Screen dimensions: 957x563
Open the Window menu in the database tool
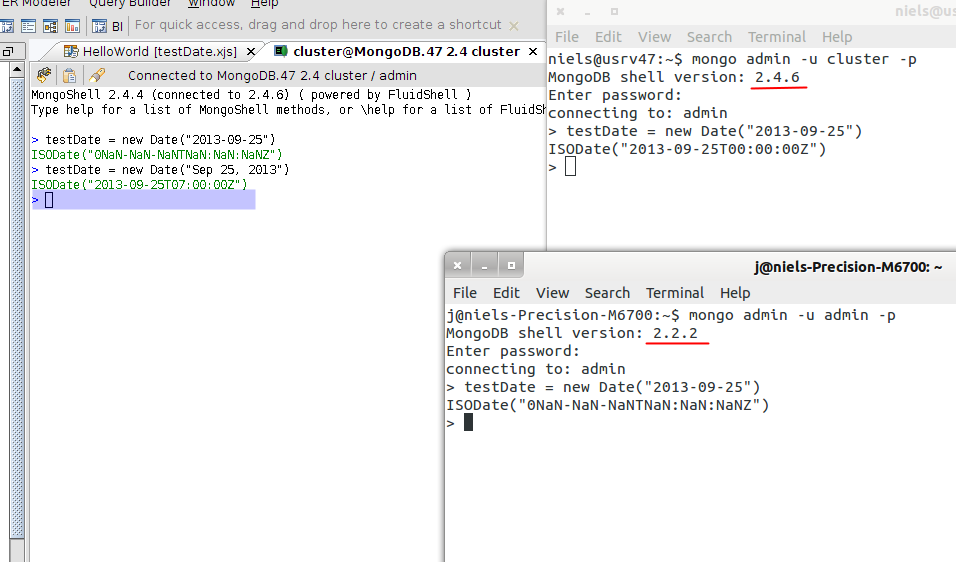point(211,3)
